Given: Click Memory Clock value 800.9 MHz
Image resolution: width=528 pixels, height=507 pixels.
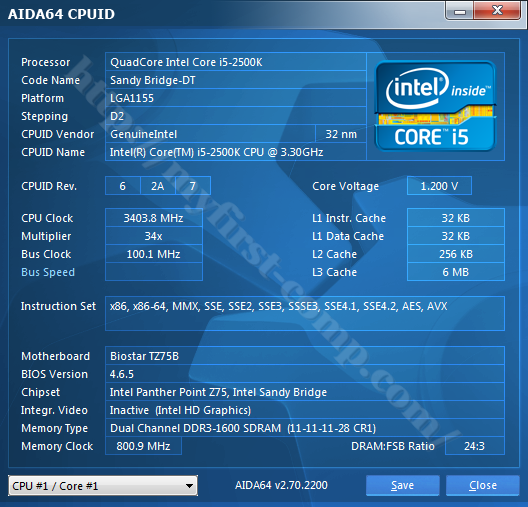Looking at the screenshot, I should [143, 446].
